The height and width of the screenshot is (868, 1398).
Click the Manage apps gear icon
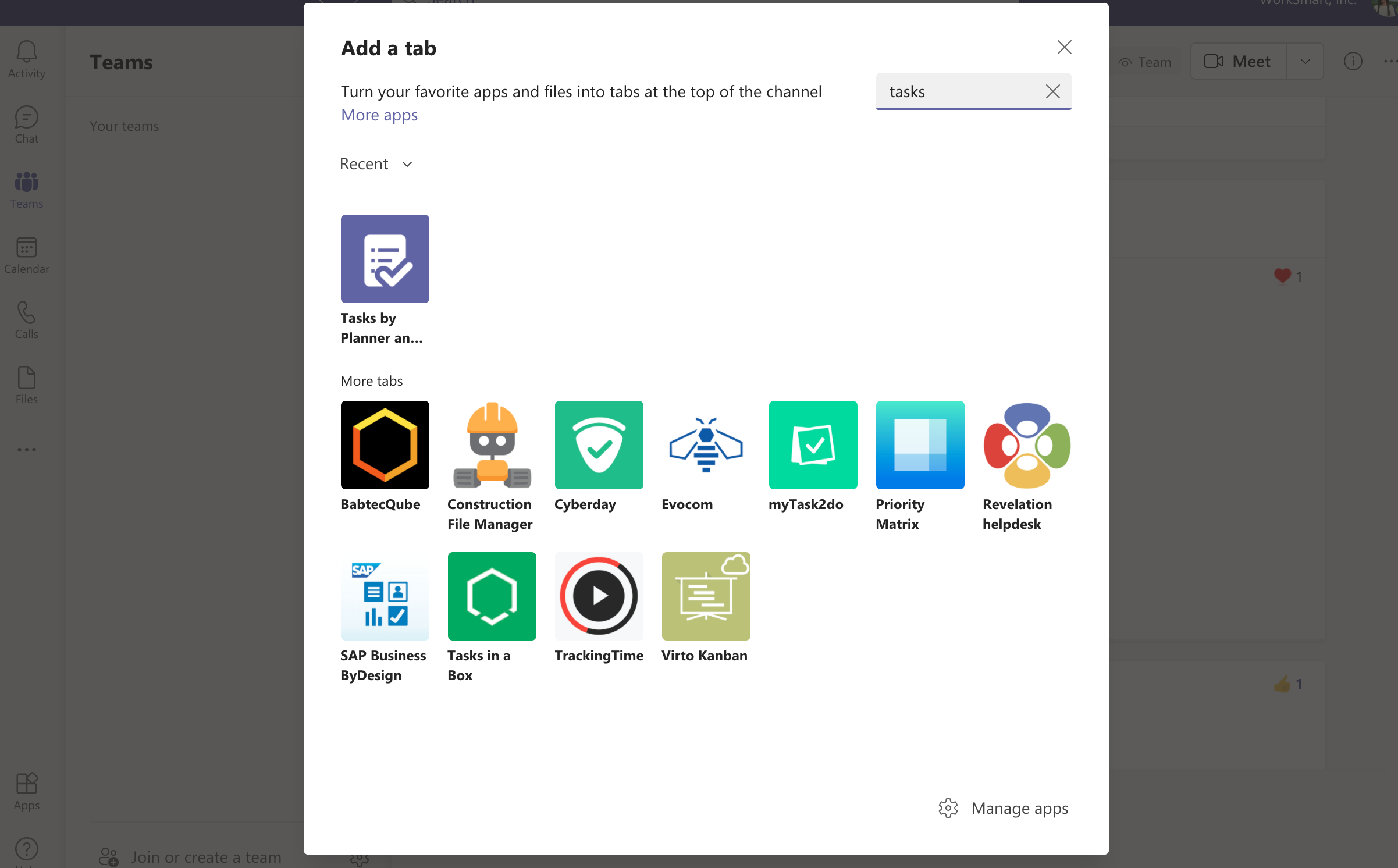tap(948, 808)
